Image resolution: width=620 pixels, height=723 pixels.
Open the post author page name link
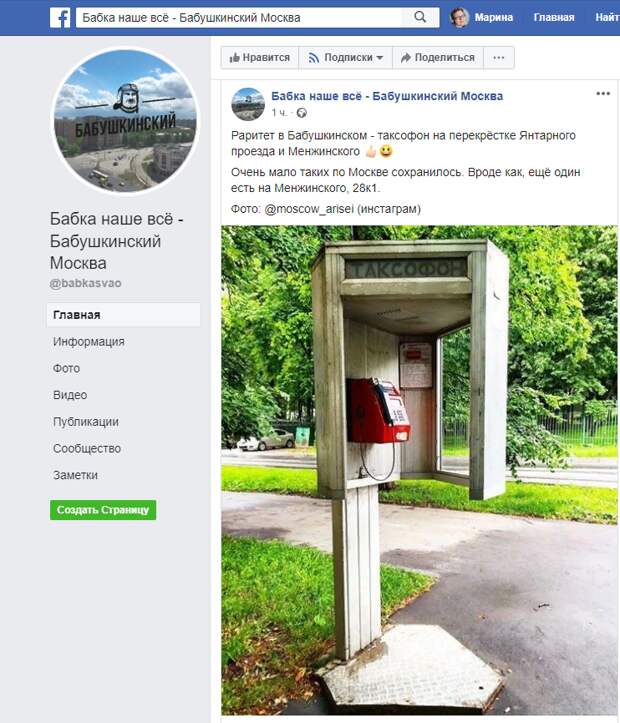point(387,96)
